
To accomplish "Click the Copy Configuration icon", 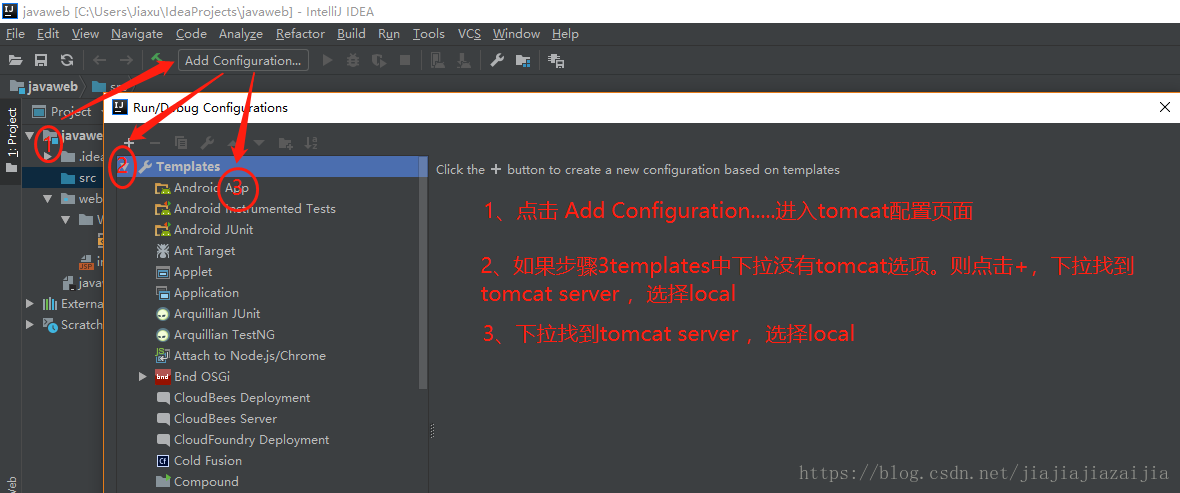I will [181, 142].
